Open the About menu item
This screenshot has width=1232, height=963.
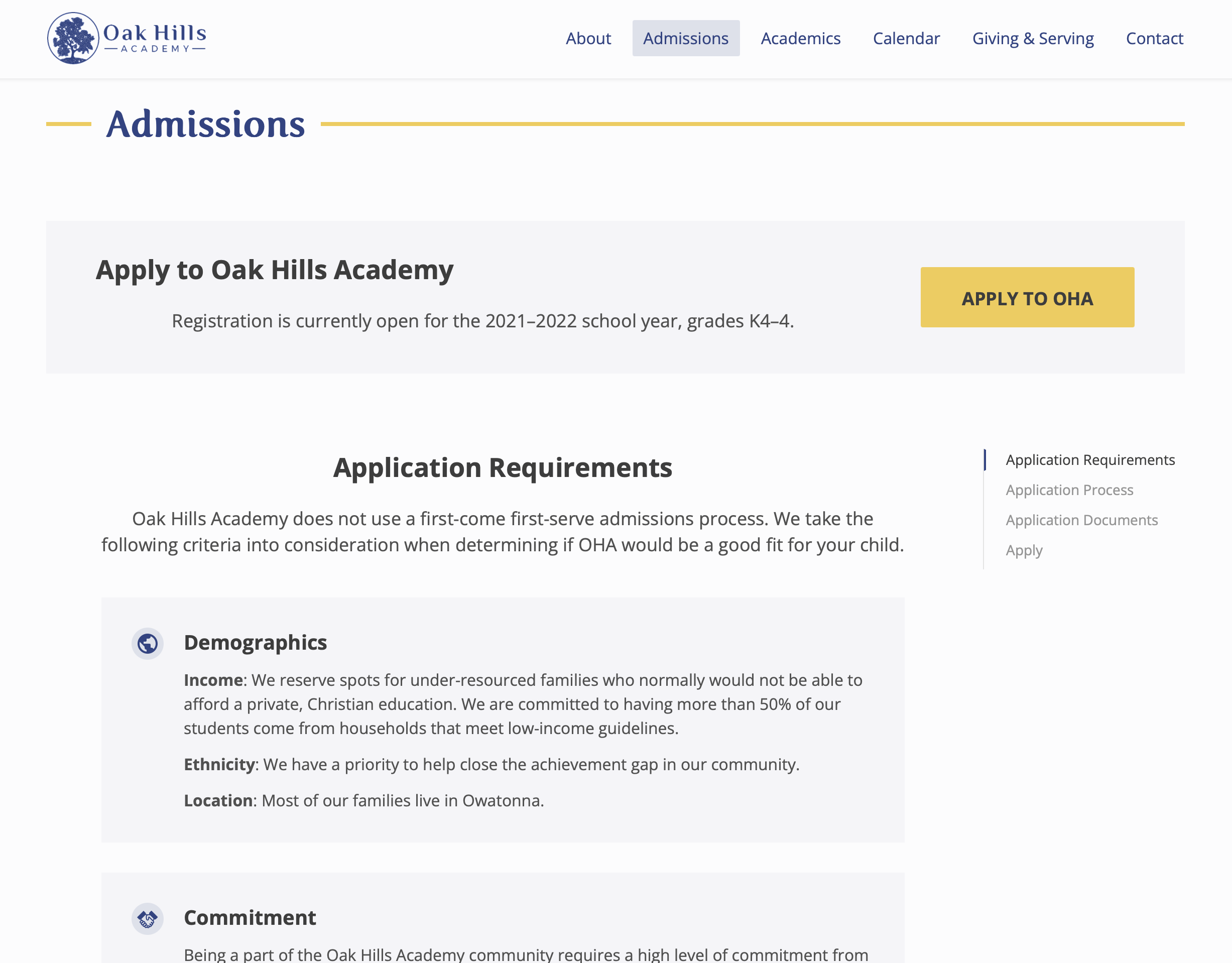[588, 38]
